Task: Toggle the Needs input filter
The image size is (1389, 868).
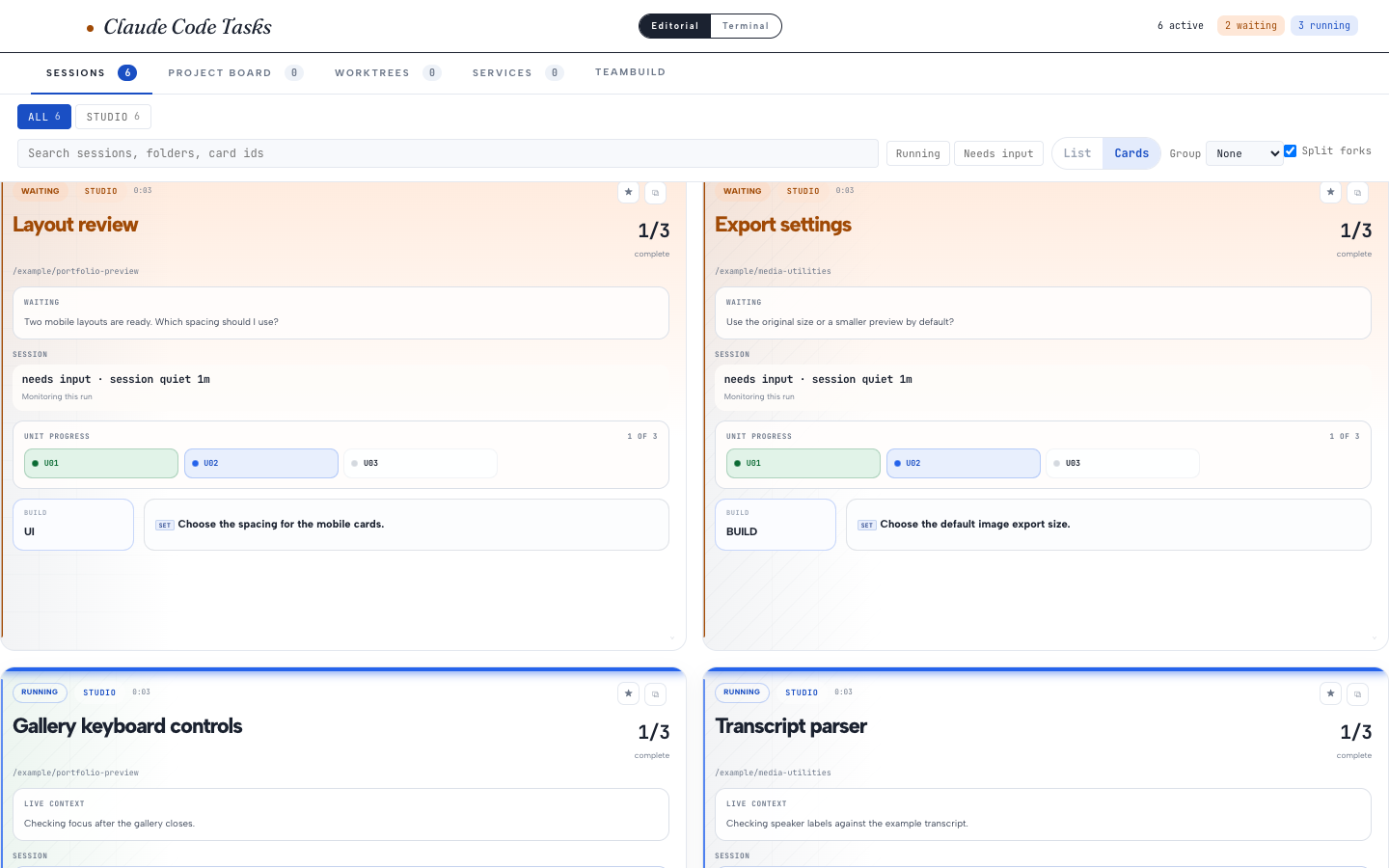Action: tap(998, 153)
